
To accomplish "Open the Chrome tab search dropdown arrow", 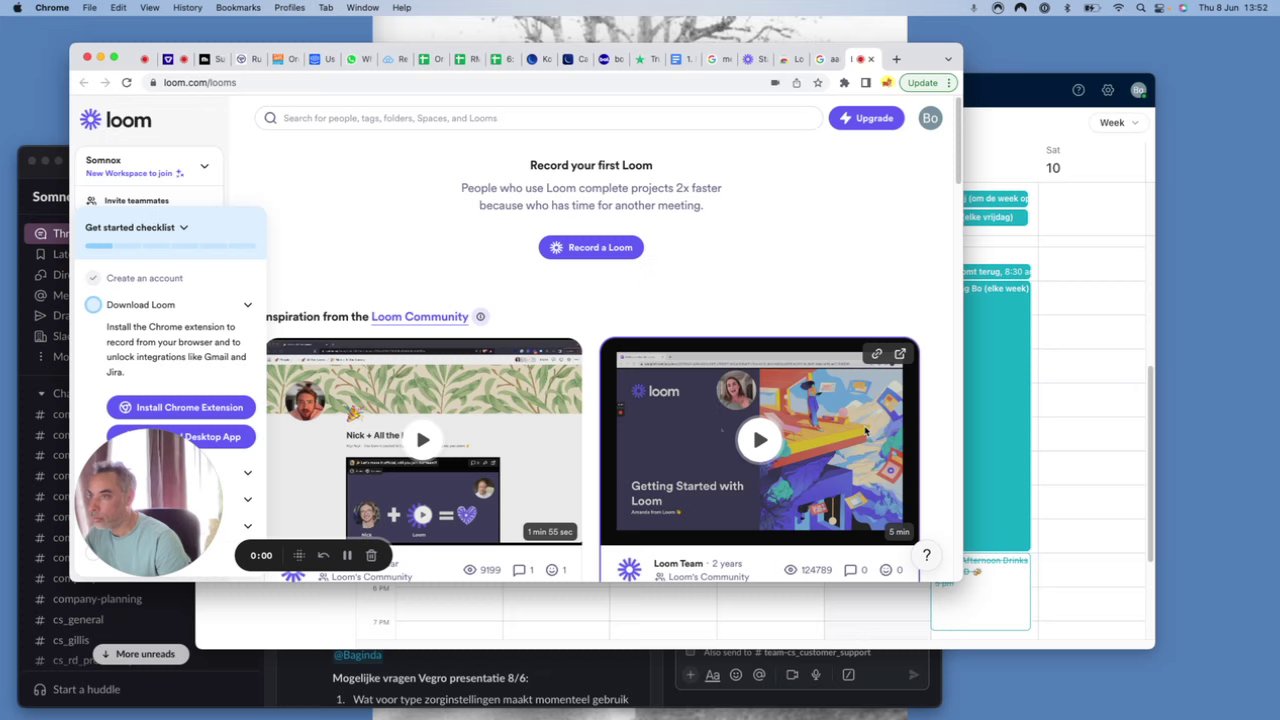I will coord(948,59).
